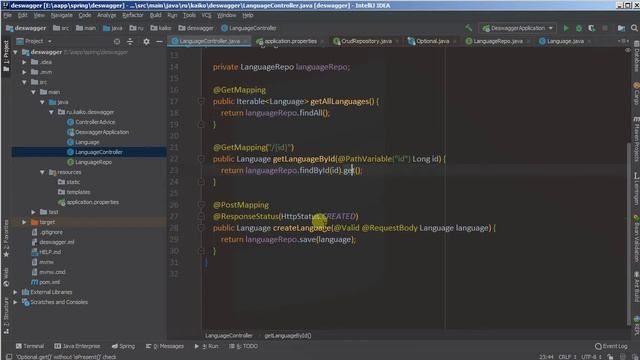The height and width of the screenshot is (360, 640).
Task: Open TODO tool window
Action: (243, 346)
